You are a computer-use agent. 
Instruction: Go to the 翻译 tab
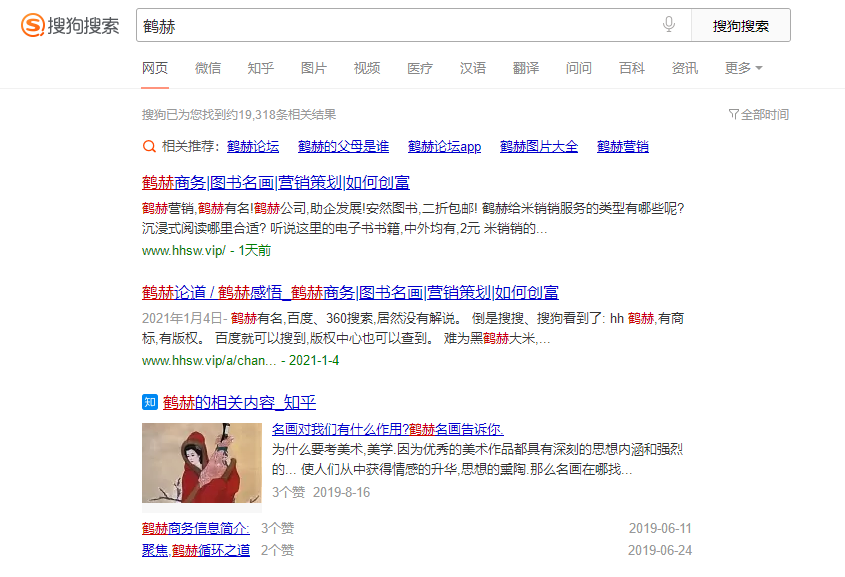(x=526, y=68)
